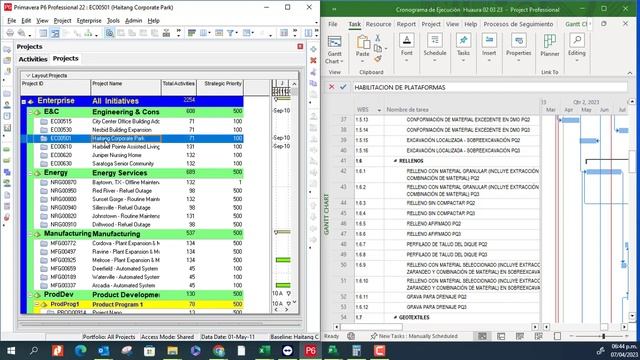
Task: Click the Strategic Priority column header
Action: pyautogui.click(x=220, y=88)
